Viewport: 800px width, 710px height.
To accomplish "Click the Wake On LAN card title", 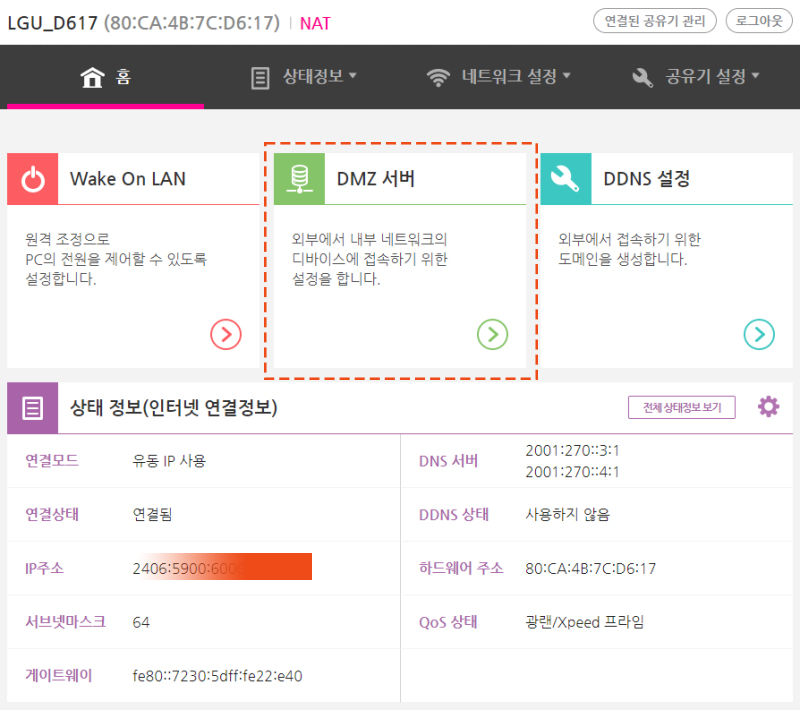I will coord(127,180).
